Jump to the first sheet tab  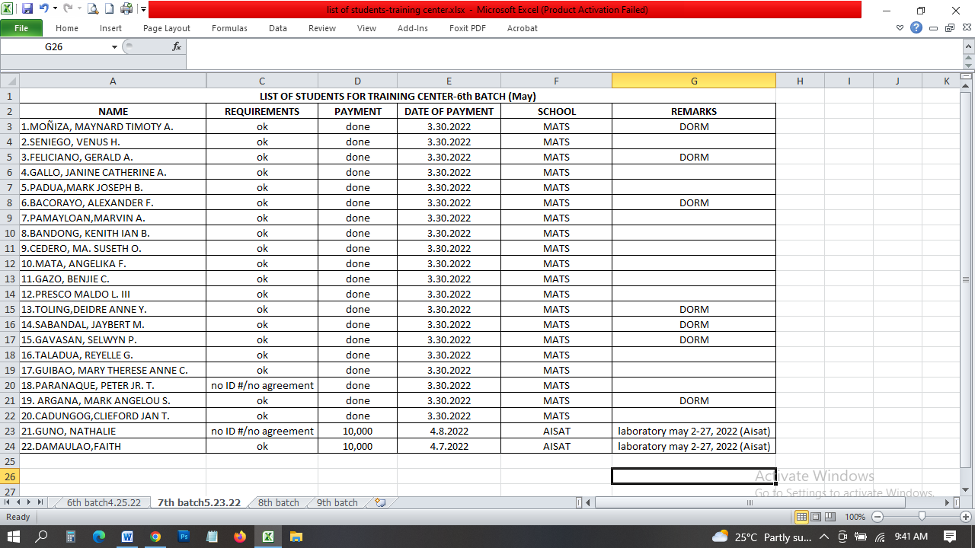coord(7,502)
